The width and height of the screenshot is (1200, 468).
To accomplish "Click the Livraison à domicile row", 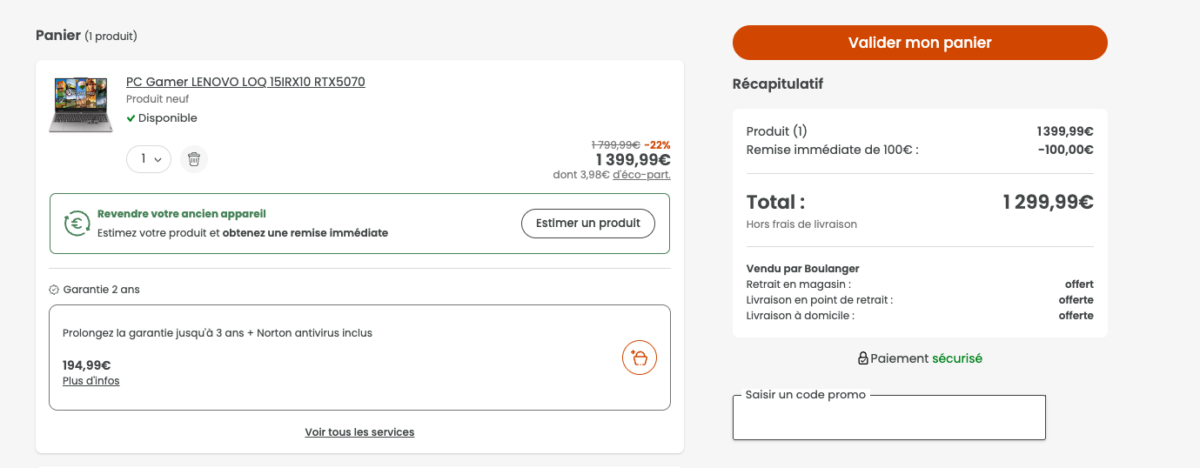I will click(x=920, y=316).
